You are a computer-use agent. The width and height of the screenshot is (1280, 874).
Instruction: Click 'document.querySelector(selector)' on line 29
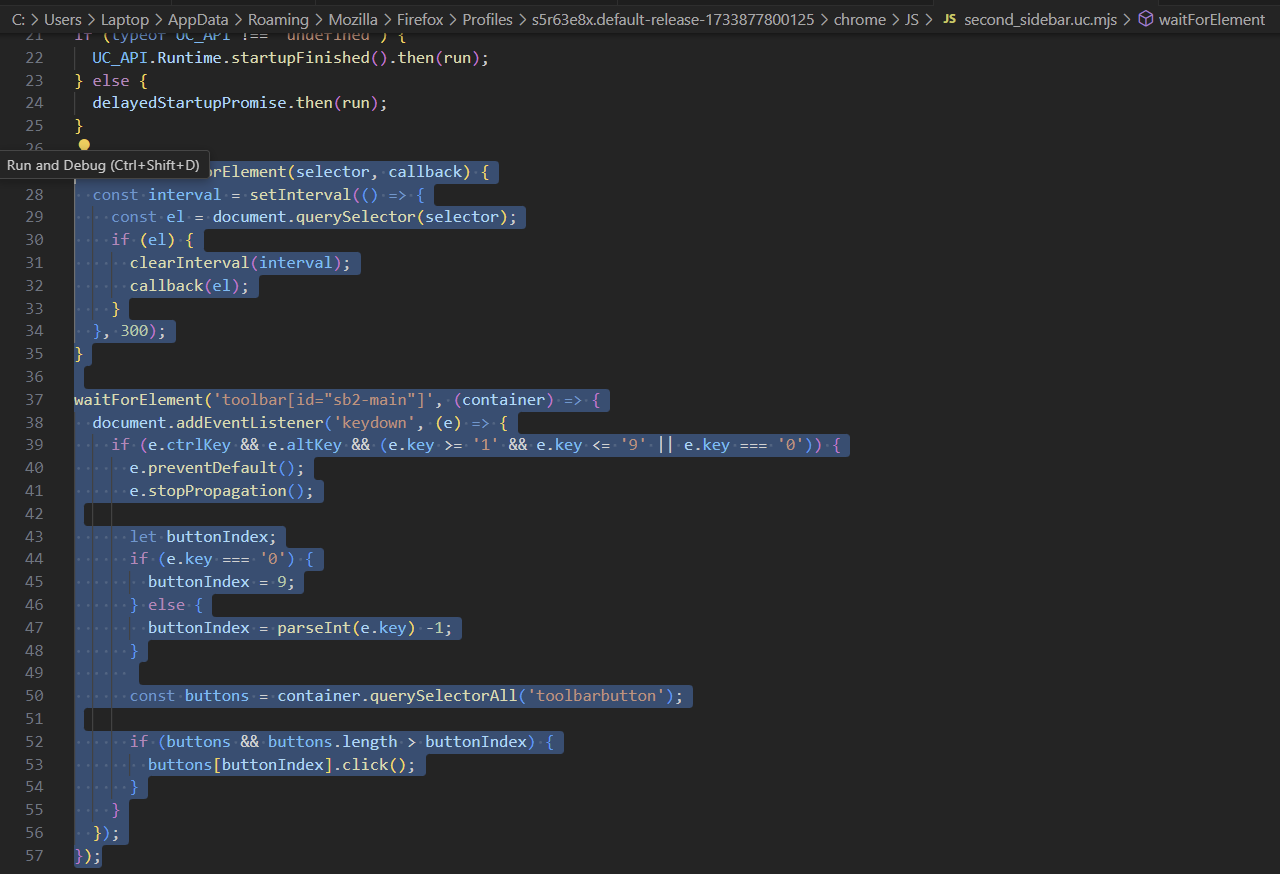(x=360, y=217)
